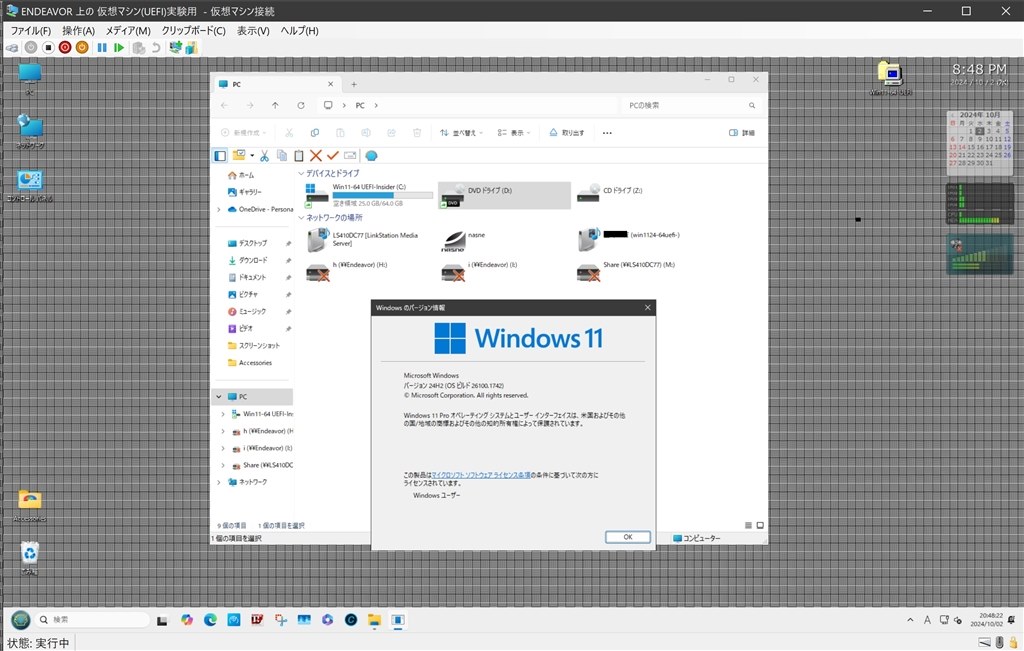The height and width of the screenshot is (651, 1024).
Task: Click ホーム in navigation pane
Action: click(x=241, y=175)
